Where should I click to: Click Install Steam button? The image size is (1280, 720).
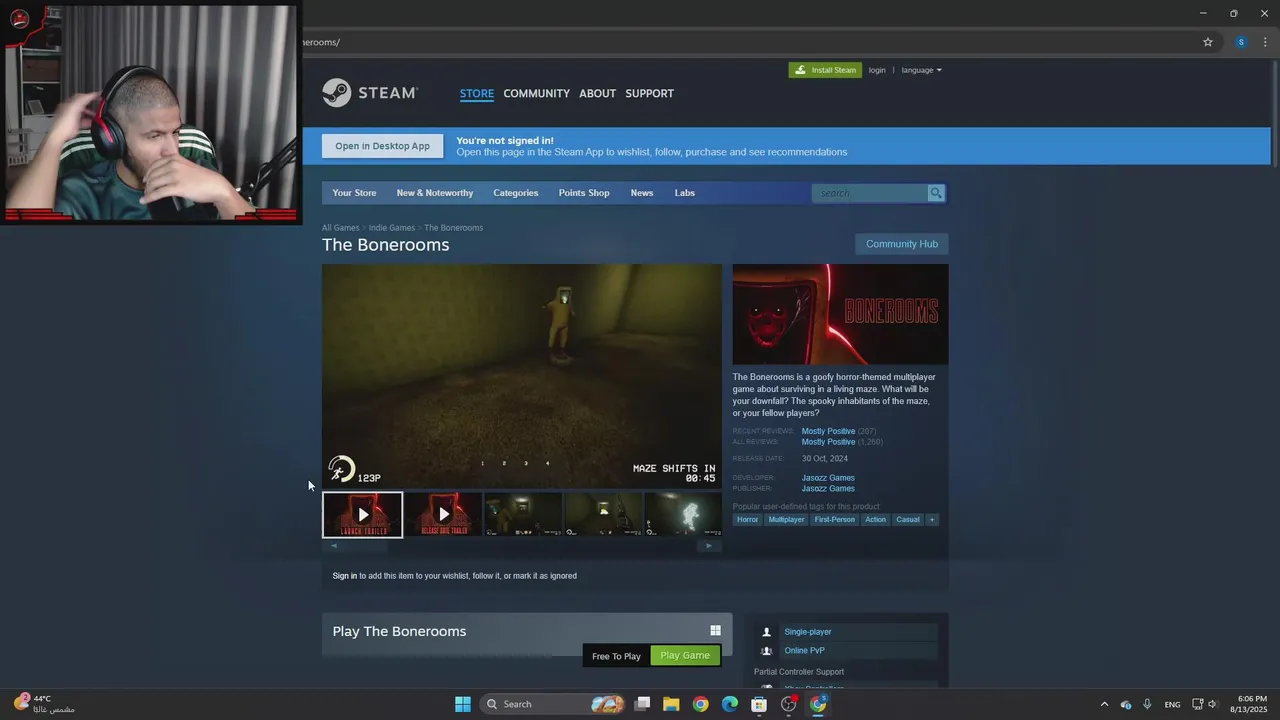click(825, 70)
